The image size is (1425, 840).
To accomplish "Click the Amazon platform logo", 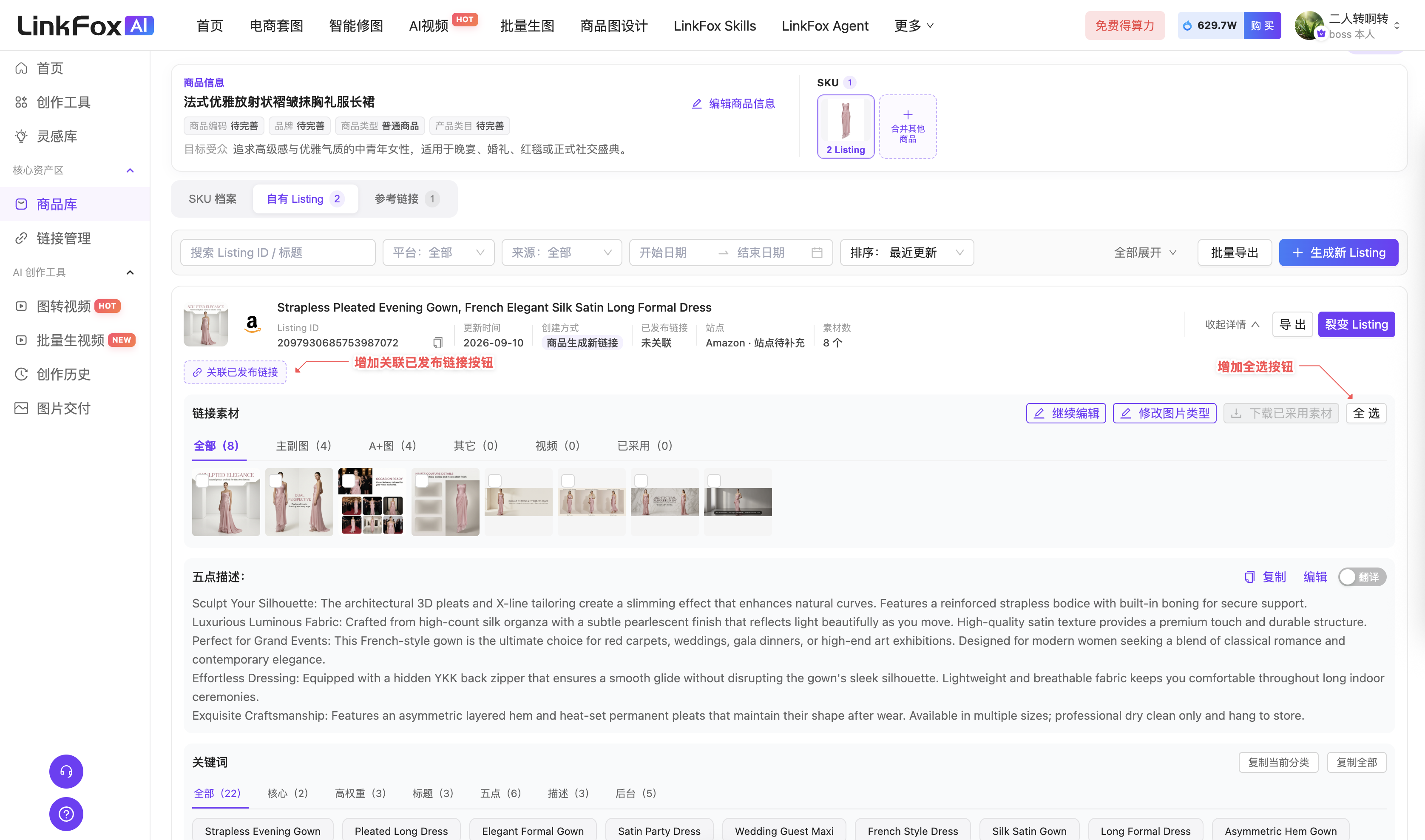I will pos(253,324).
